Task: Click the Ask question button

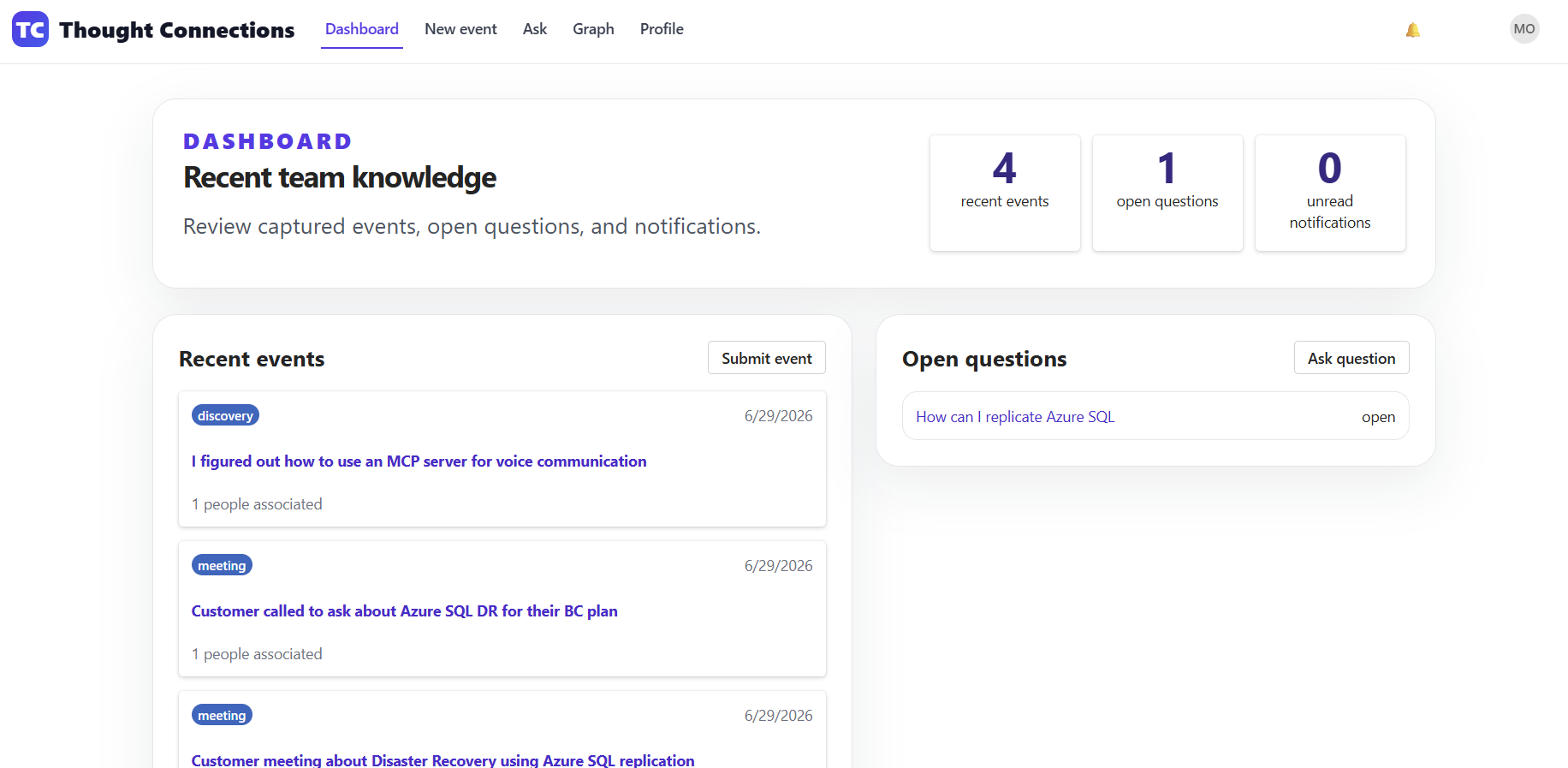Action: click(1351, 358)
